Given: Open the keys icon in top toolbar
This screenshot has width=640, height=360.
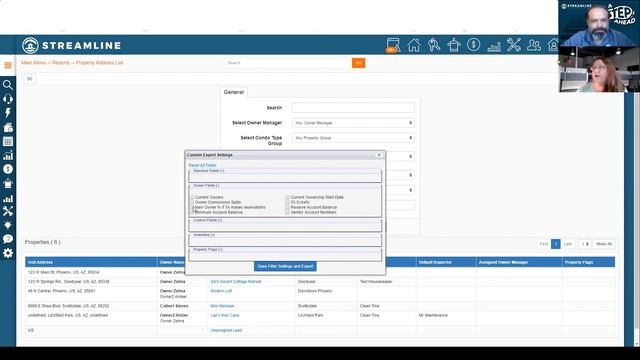Looking at the screenshot, I should (x=434, y=45).
